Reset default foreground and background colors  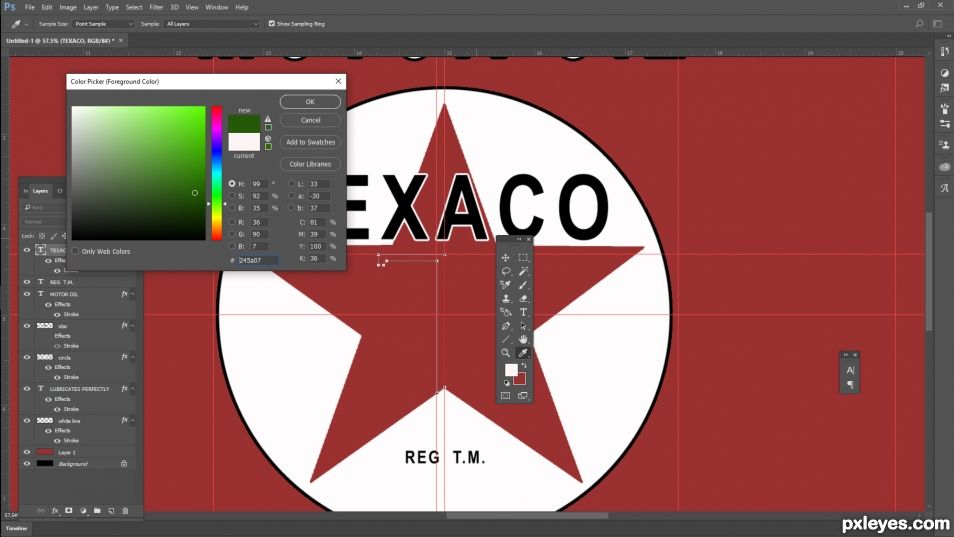click(506, 383)
